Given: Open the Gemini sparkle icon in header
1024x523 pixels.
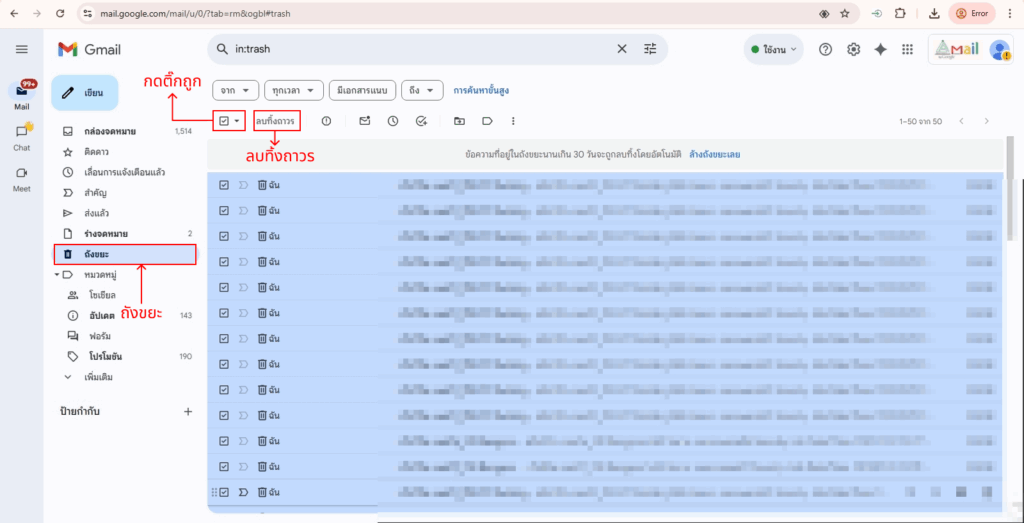Looking at the screenshot, I should pyautogui.click(x=881, y=49).
